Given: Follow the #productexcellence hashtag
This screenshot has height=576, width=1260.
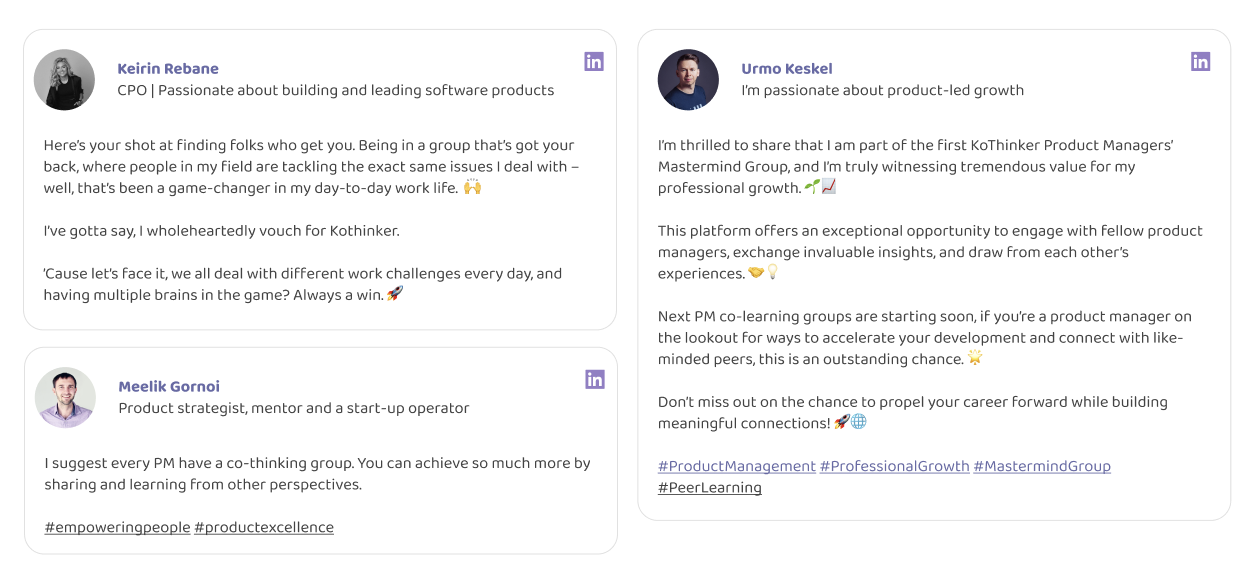Looking at the screenshot, I should [x=264, y=527].
